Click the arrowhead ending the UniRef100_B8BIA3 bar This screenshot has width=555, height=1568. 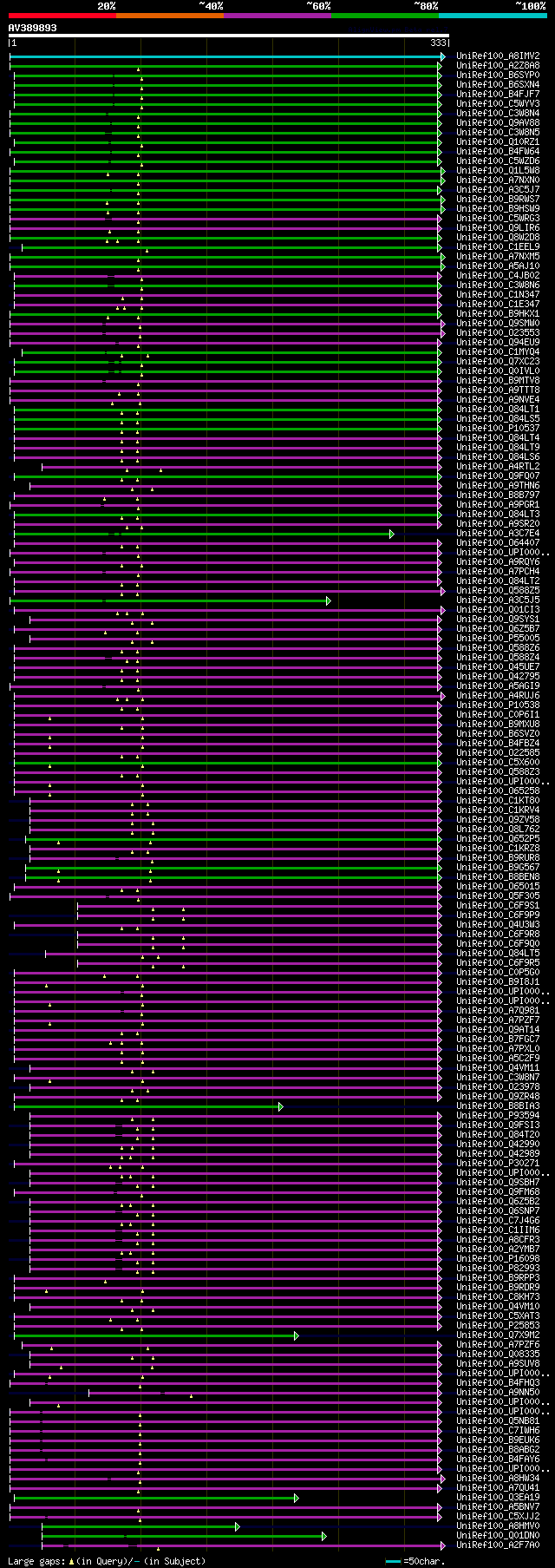(280, 1106)
